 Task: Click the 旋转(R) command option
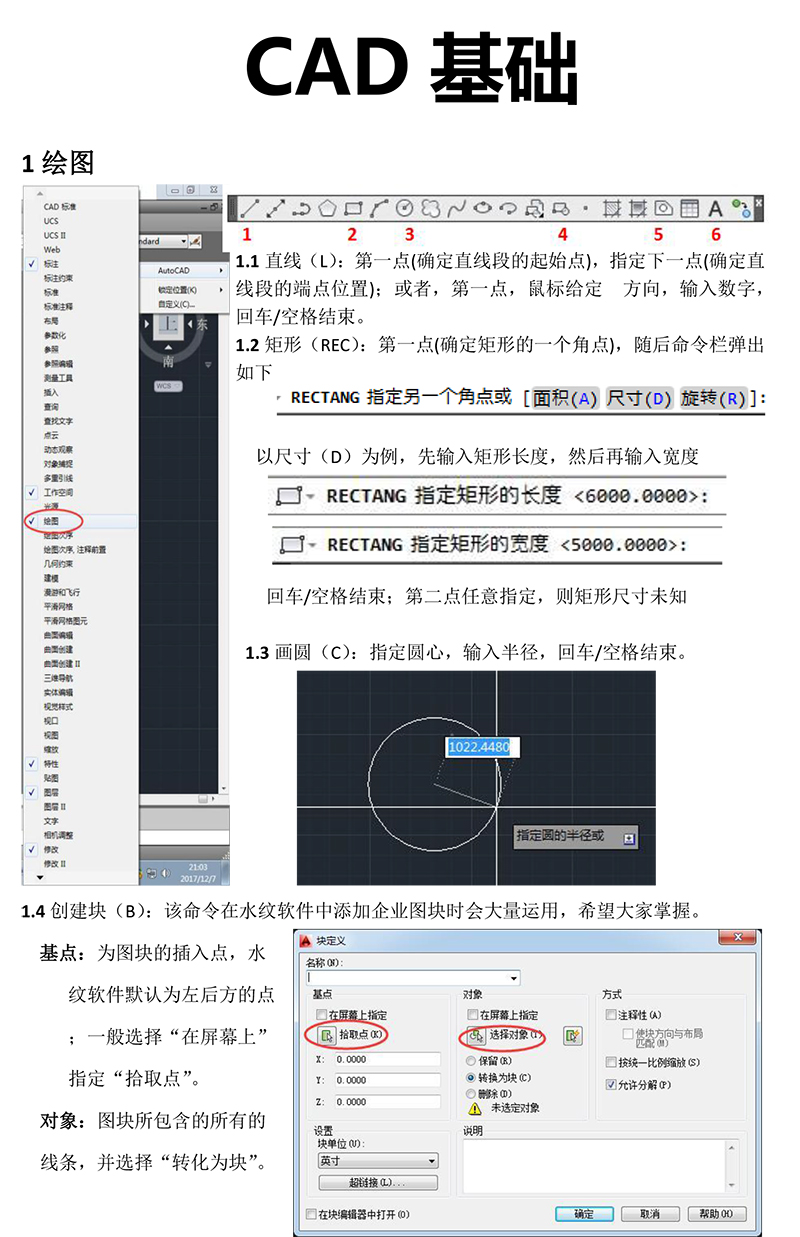[x=713, y=398]
